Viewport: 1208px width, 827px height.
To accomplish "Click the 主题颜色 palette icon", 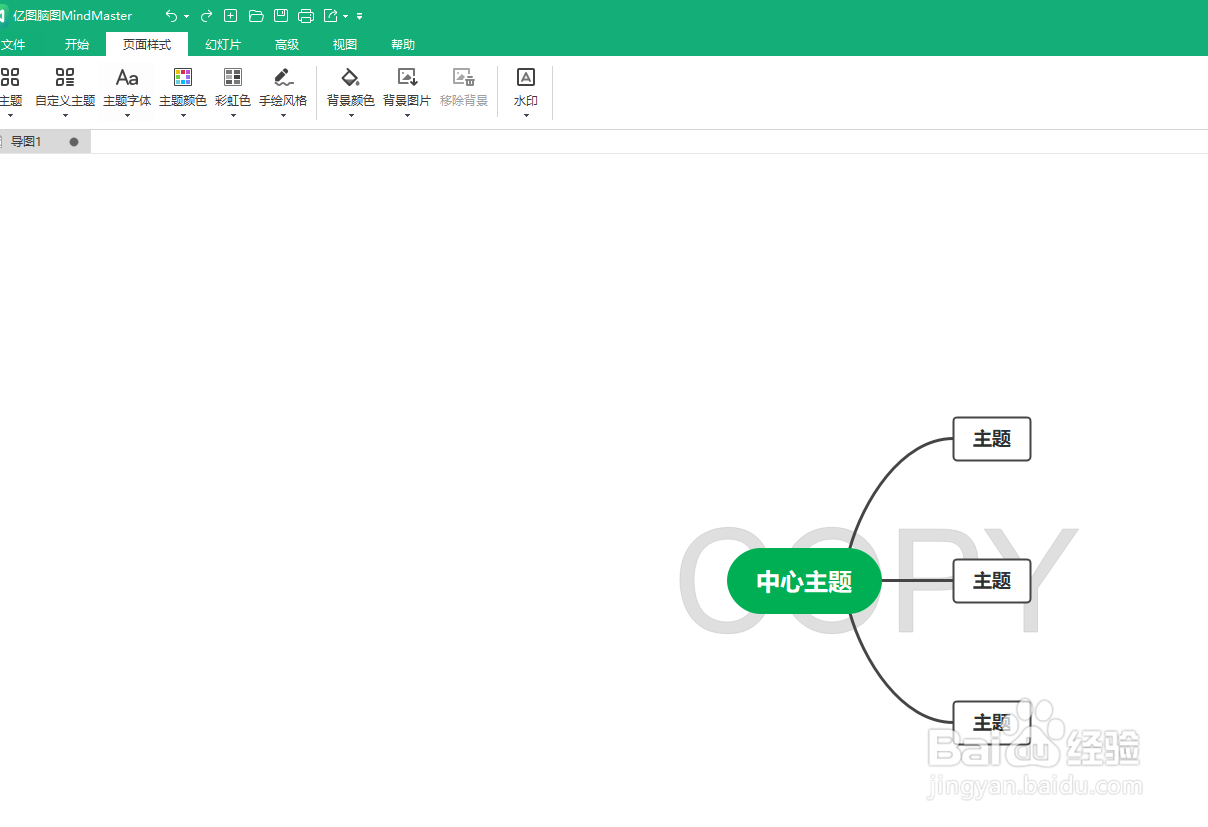I will [x=183, y=77].
